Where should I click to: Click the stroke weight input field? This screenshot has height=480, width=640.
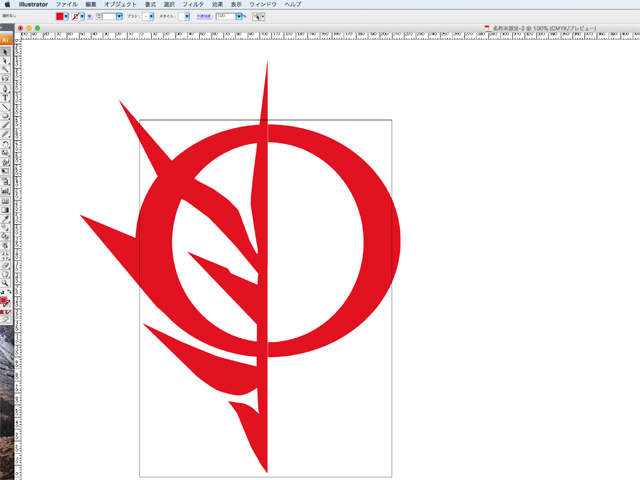coord(109,16)
